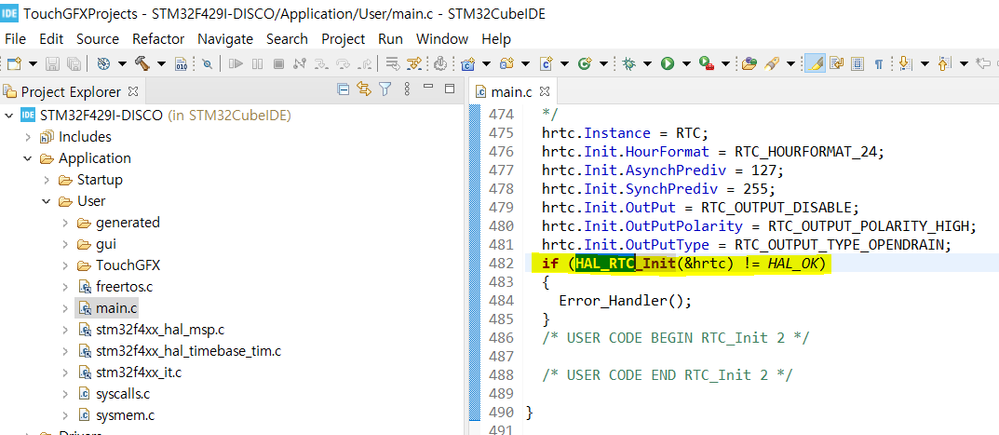Expand the Includes node

(x=27, y=137)
